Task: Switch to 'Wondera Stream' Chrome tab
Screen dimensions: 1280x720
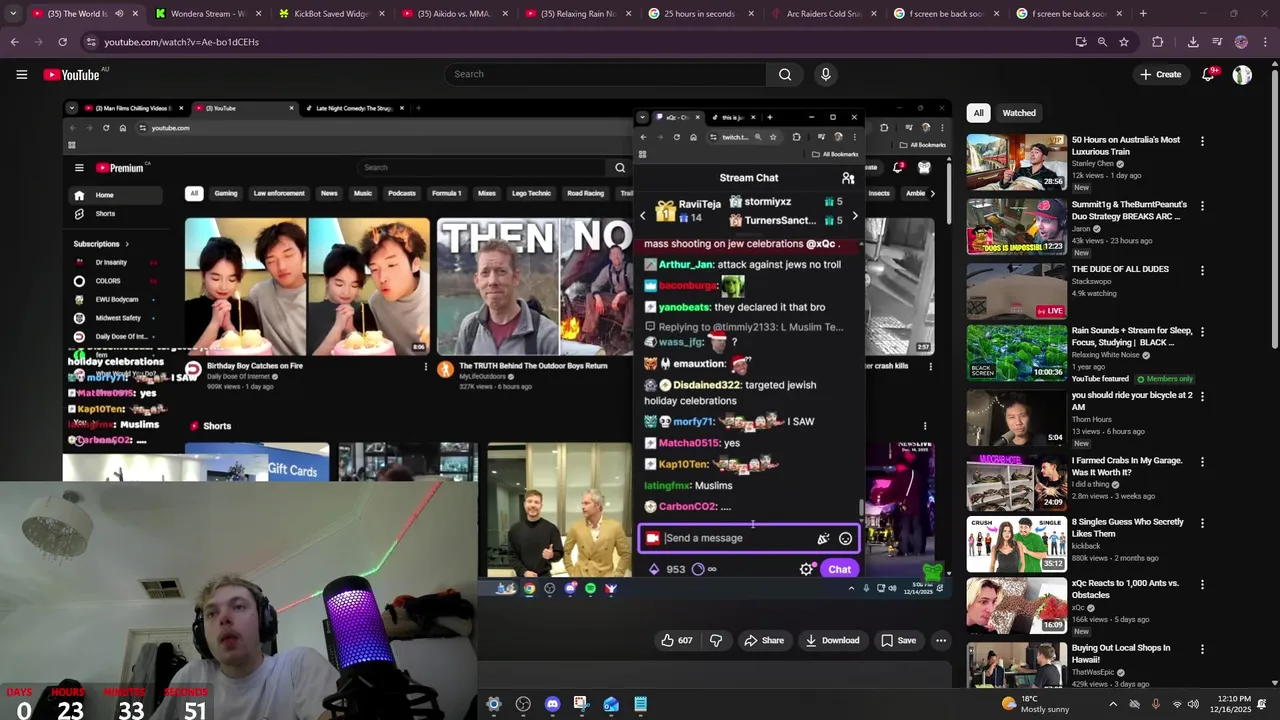Action: tap(207, 14)
